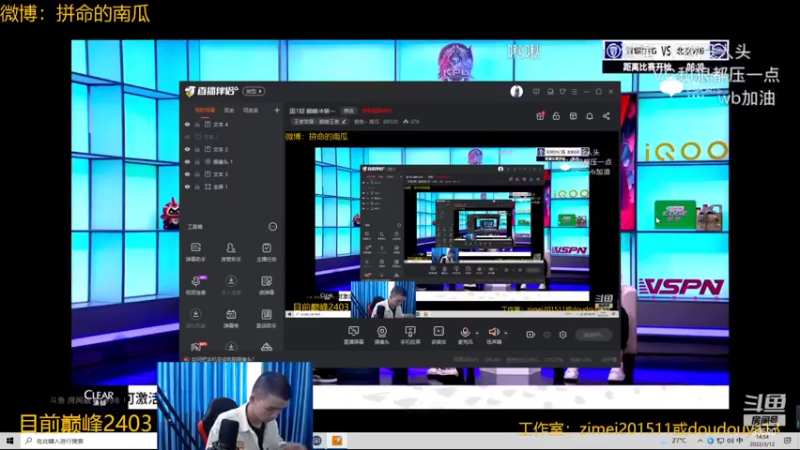The height and width of the screenshot is (450, 800).
Task: Select the 文本 4 source row
Action: tap(232, 124)
